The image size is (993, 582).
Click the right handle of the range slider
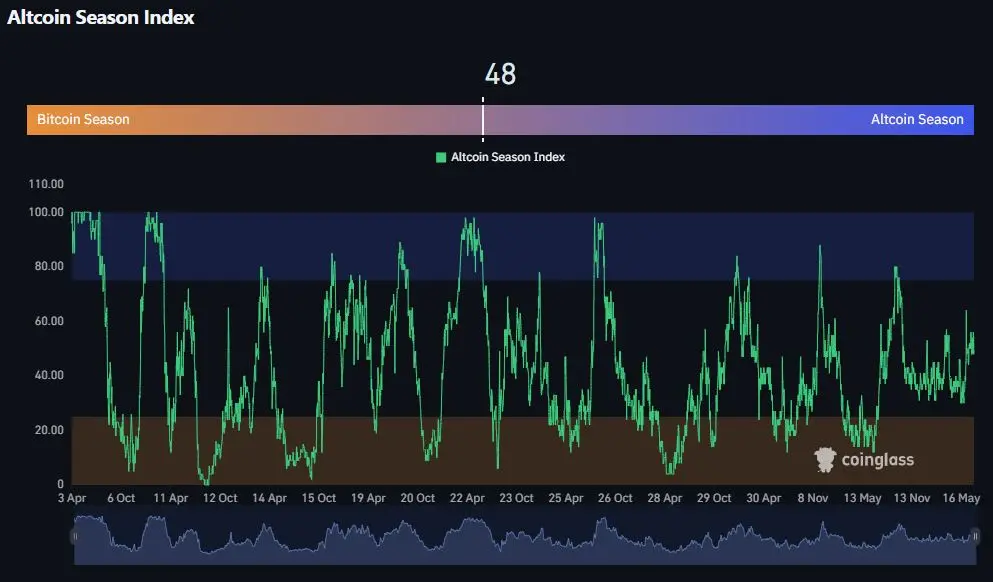coord(975,536)
